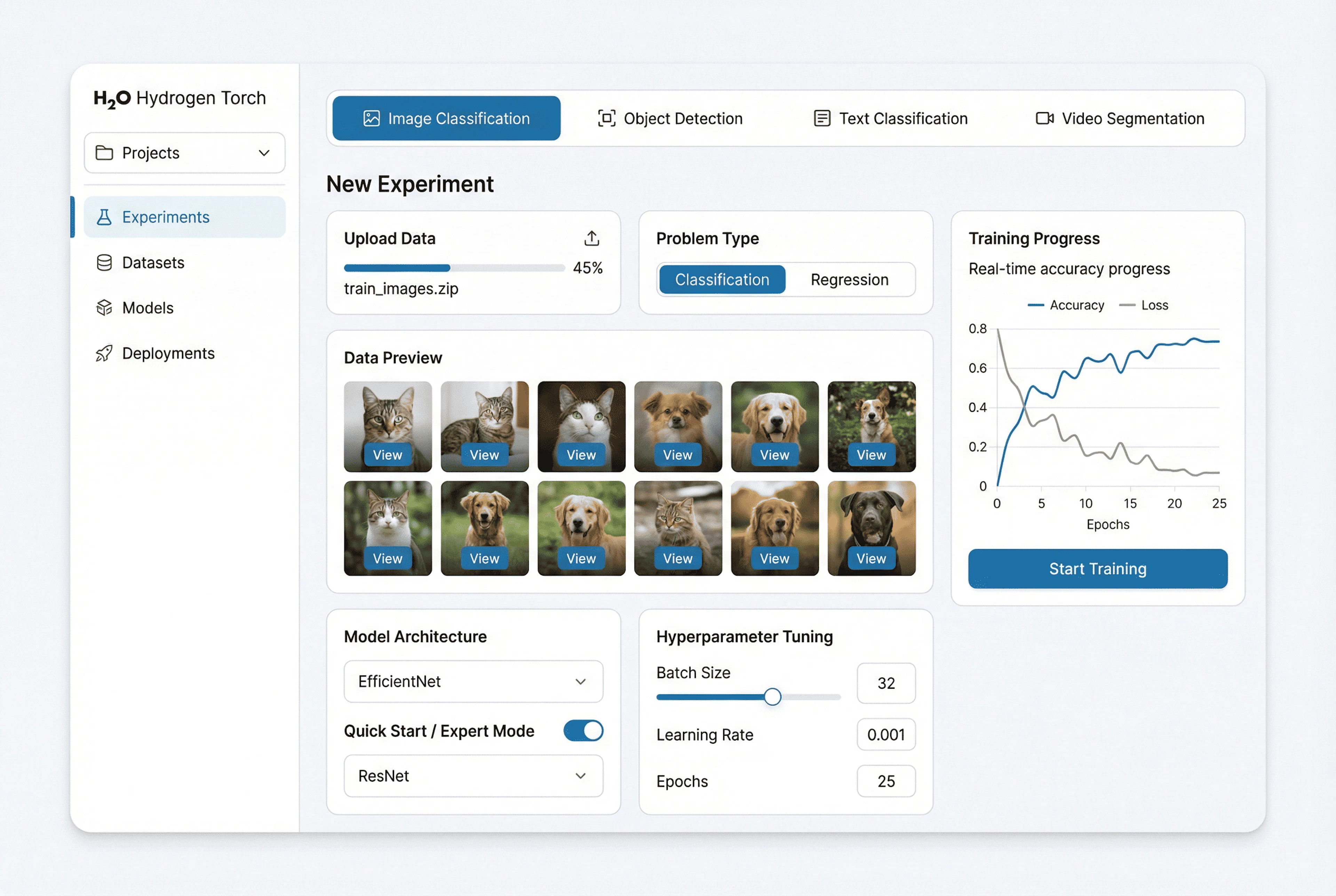Switch to the Image Classification tab
Viewport: 1336px width, 896px height.
point(446,118)
